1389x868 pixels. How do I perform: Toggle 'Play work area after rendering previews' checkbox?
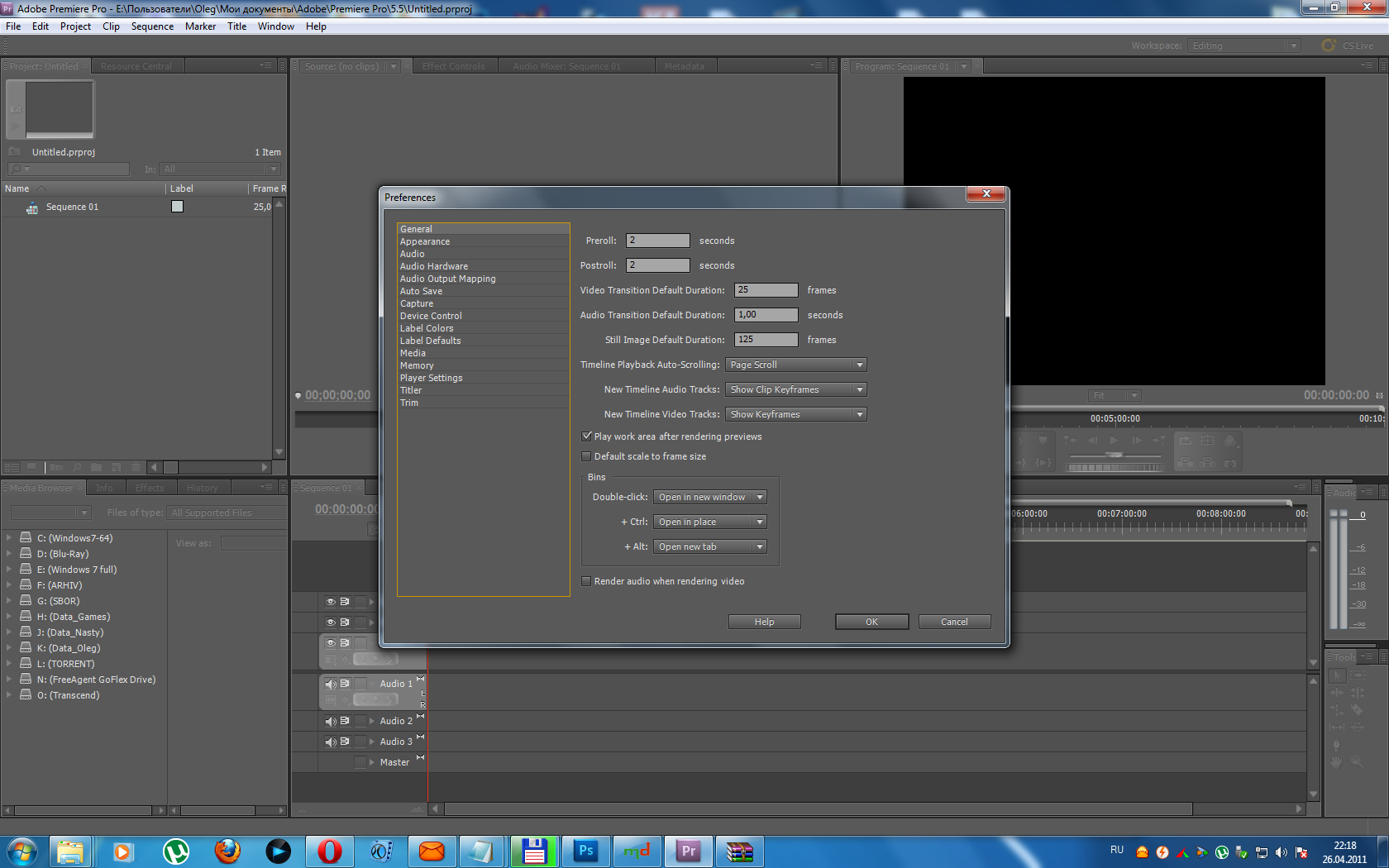[587, 436]
